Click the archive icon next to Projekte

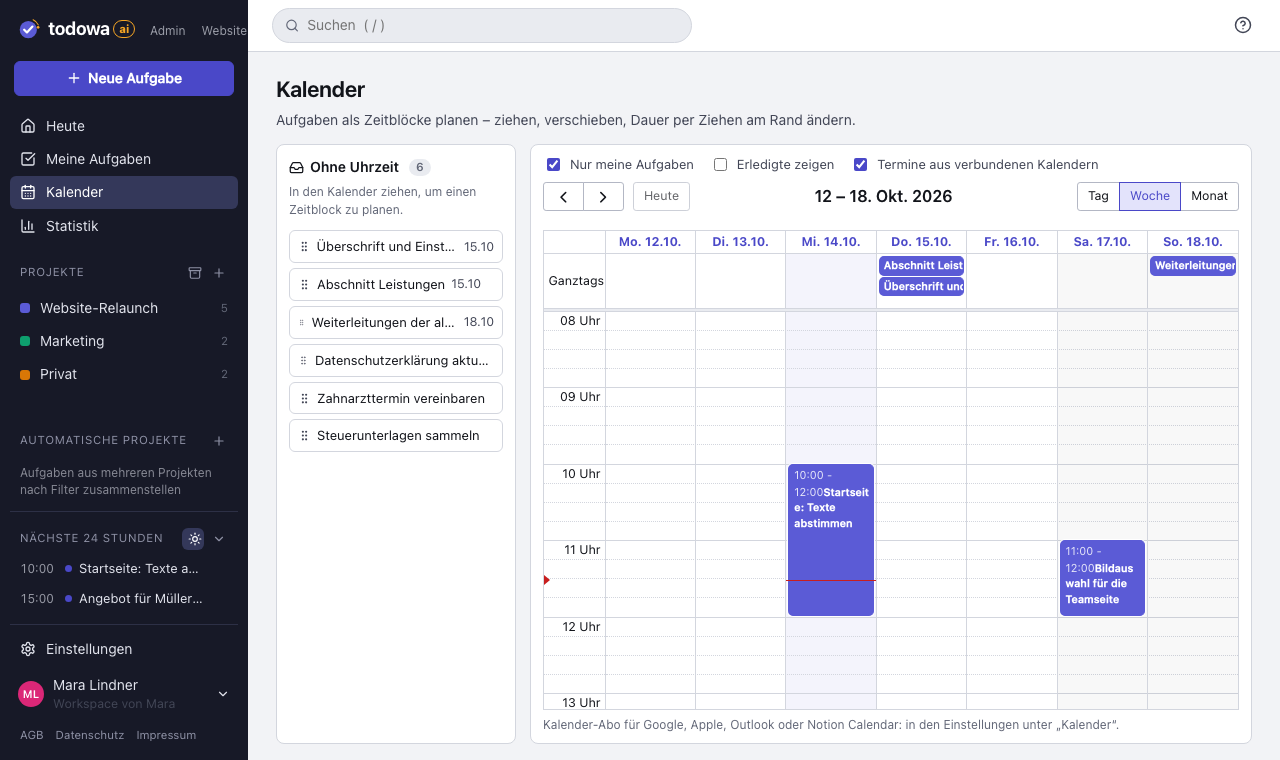[x=195, y=272]
